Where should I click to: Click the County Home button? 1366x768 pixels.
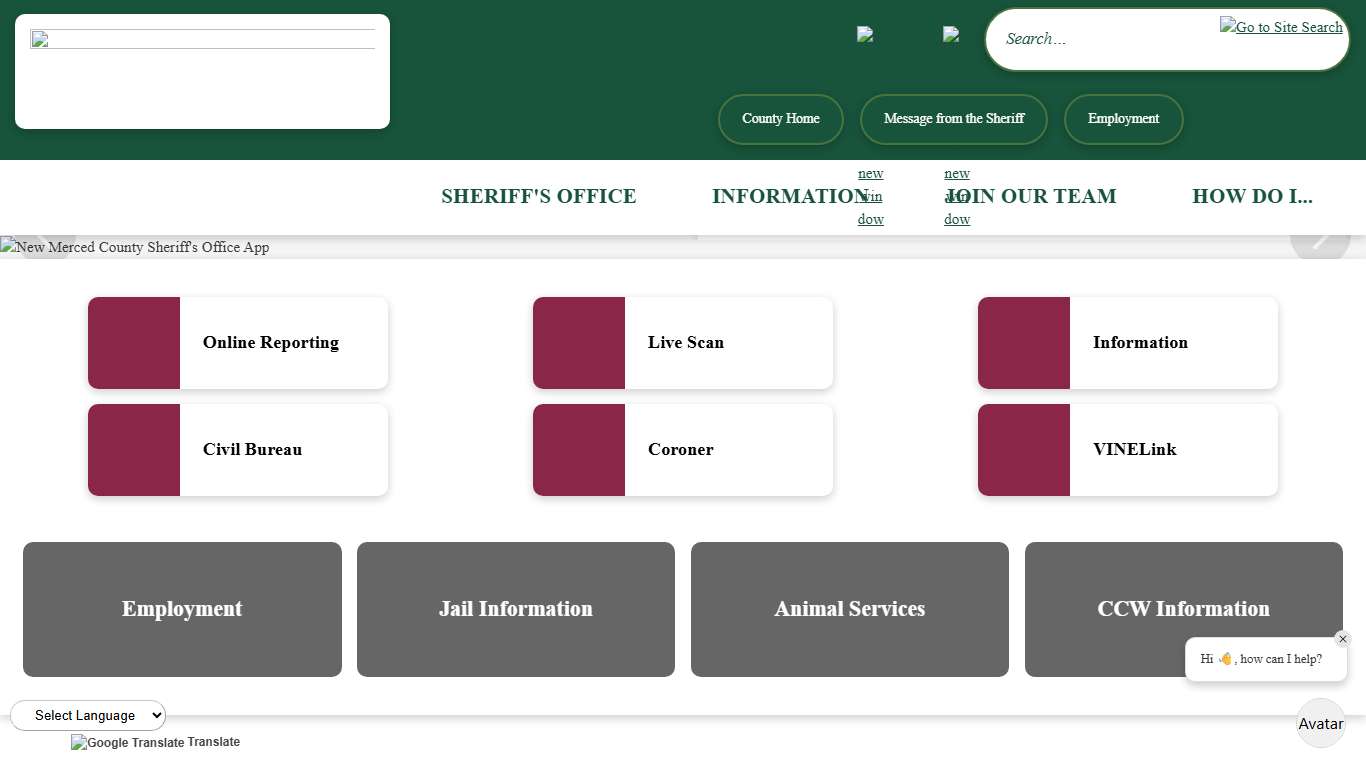[780, 119]
